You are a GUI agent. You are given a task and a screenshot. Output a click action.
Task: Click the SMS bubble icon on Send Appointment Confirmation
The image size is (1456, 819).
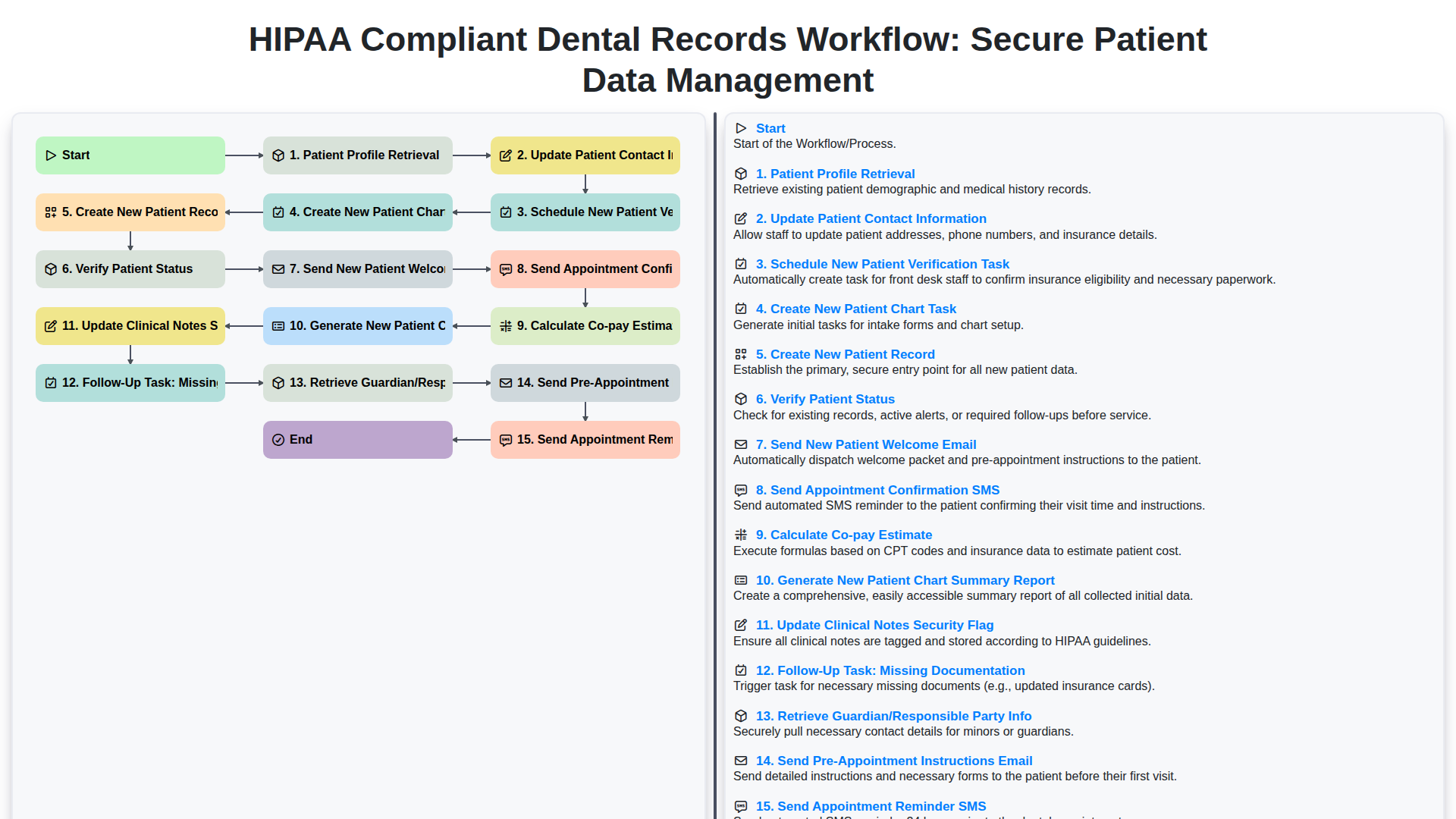coord(506,268)
